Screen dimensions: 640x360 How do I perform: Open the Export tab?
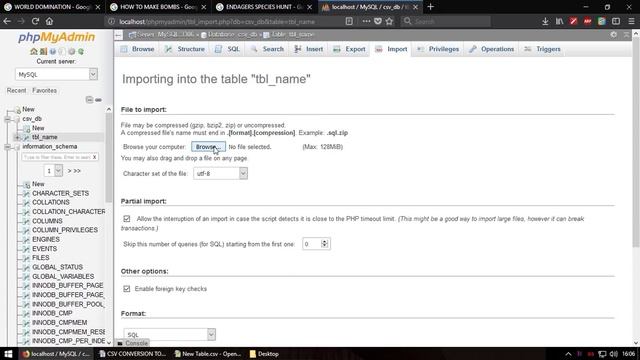[349, 49]
